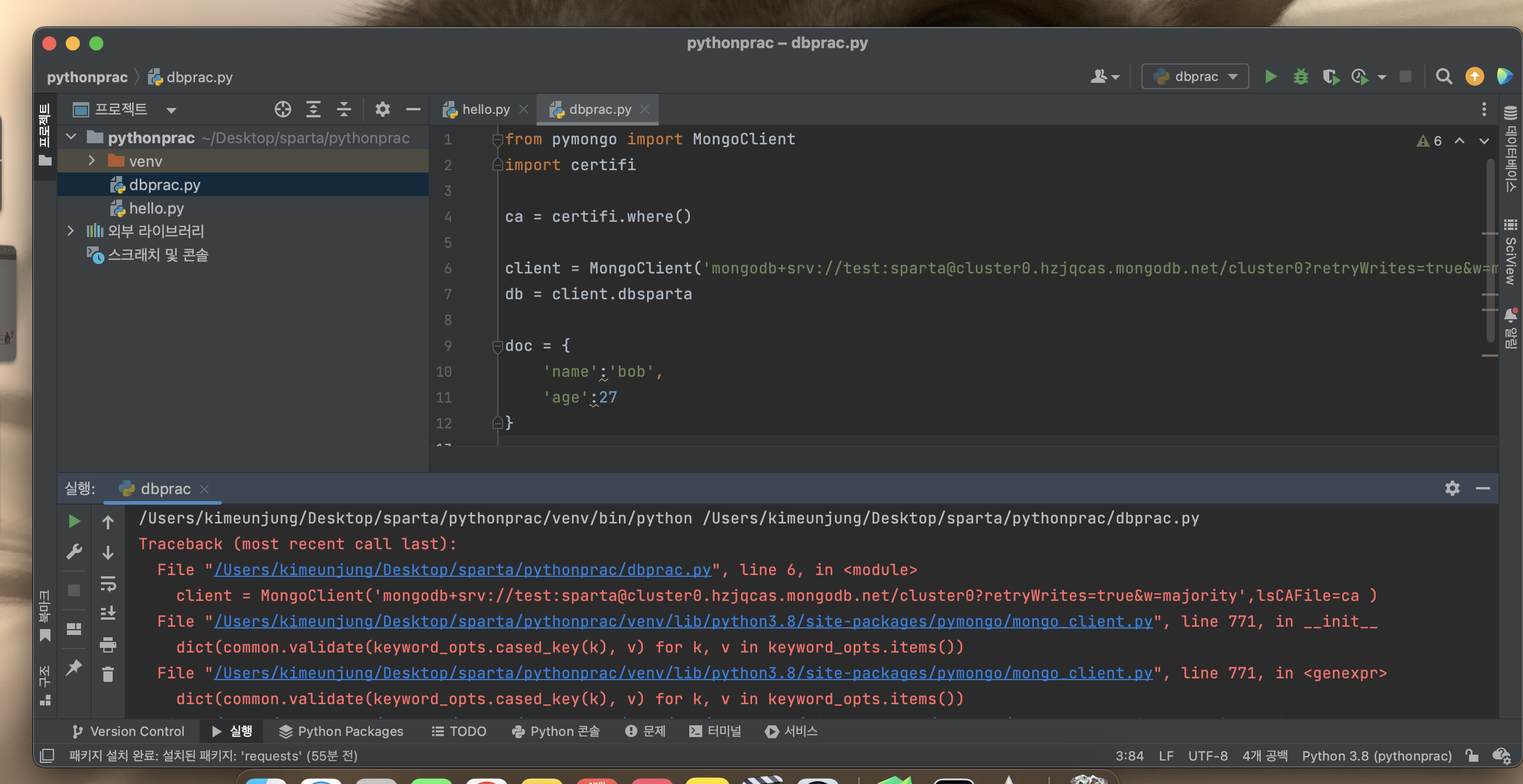Start debugging with the bug icon
The width and height of the screenshot is (1523, 784).
[1300, 77]
